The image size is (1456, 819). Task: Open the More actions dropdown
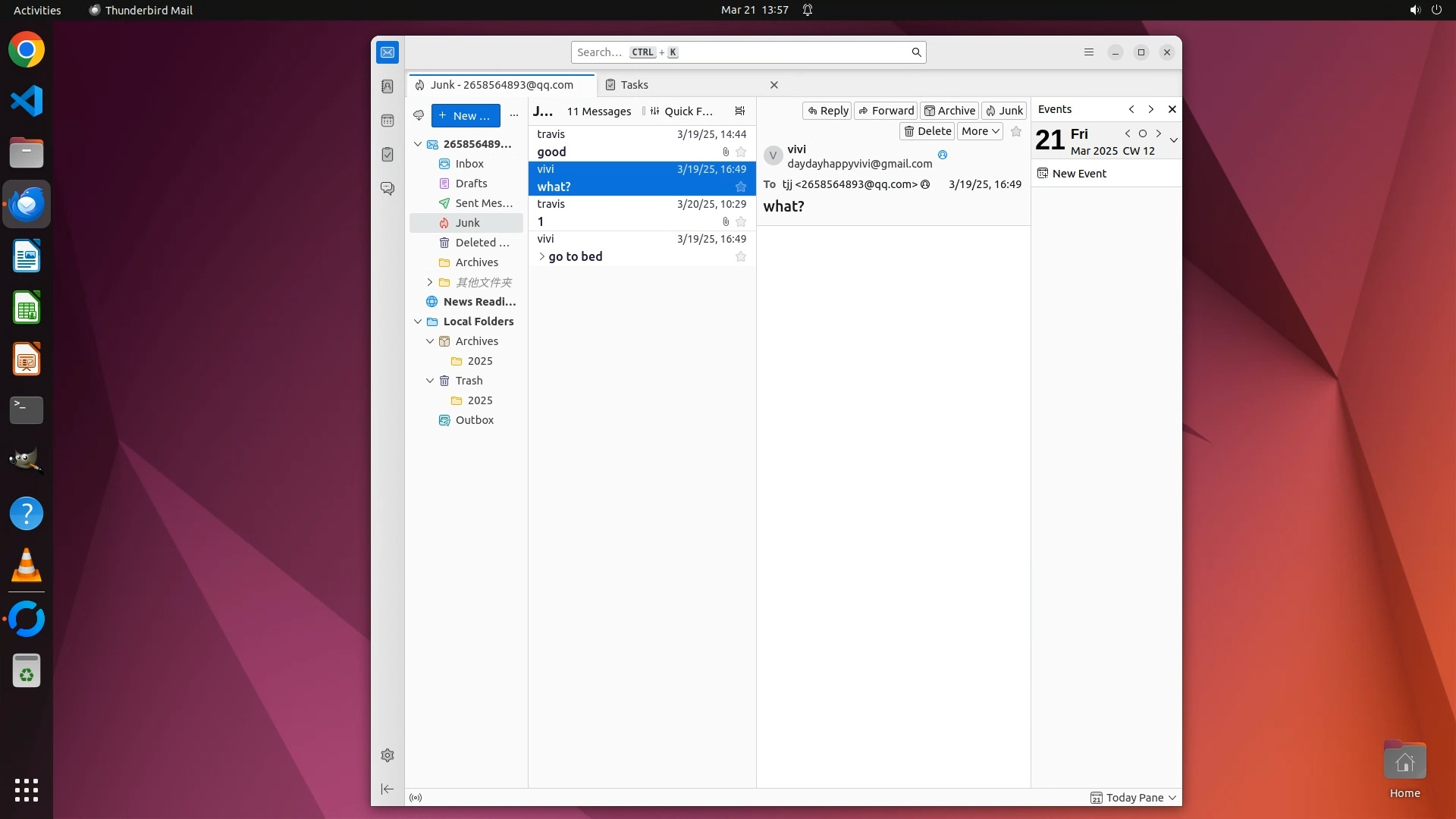[980, 131]
